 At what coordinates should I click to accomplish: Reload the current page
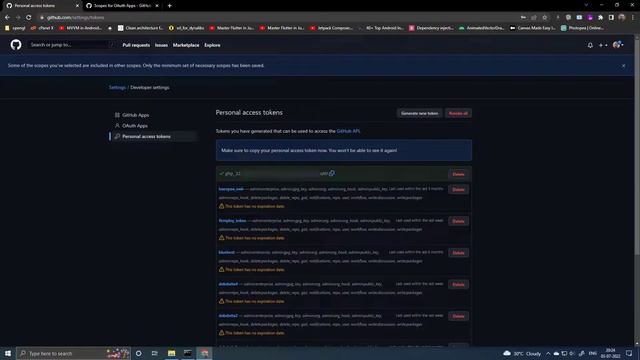pos(29,18)
